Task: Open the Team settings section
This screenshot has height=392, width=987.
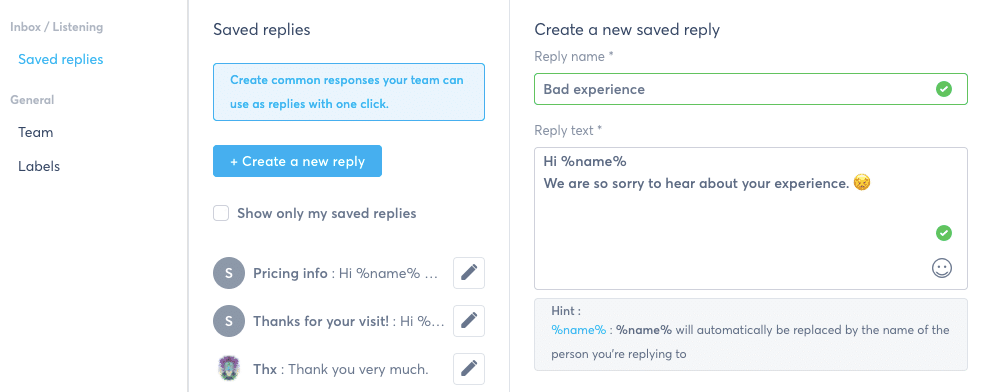Action: coord(35,132)
